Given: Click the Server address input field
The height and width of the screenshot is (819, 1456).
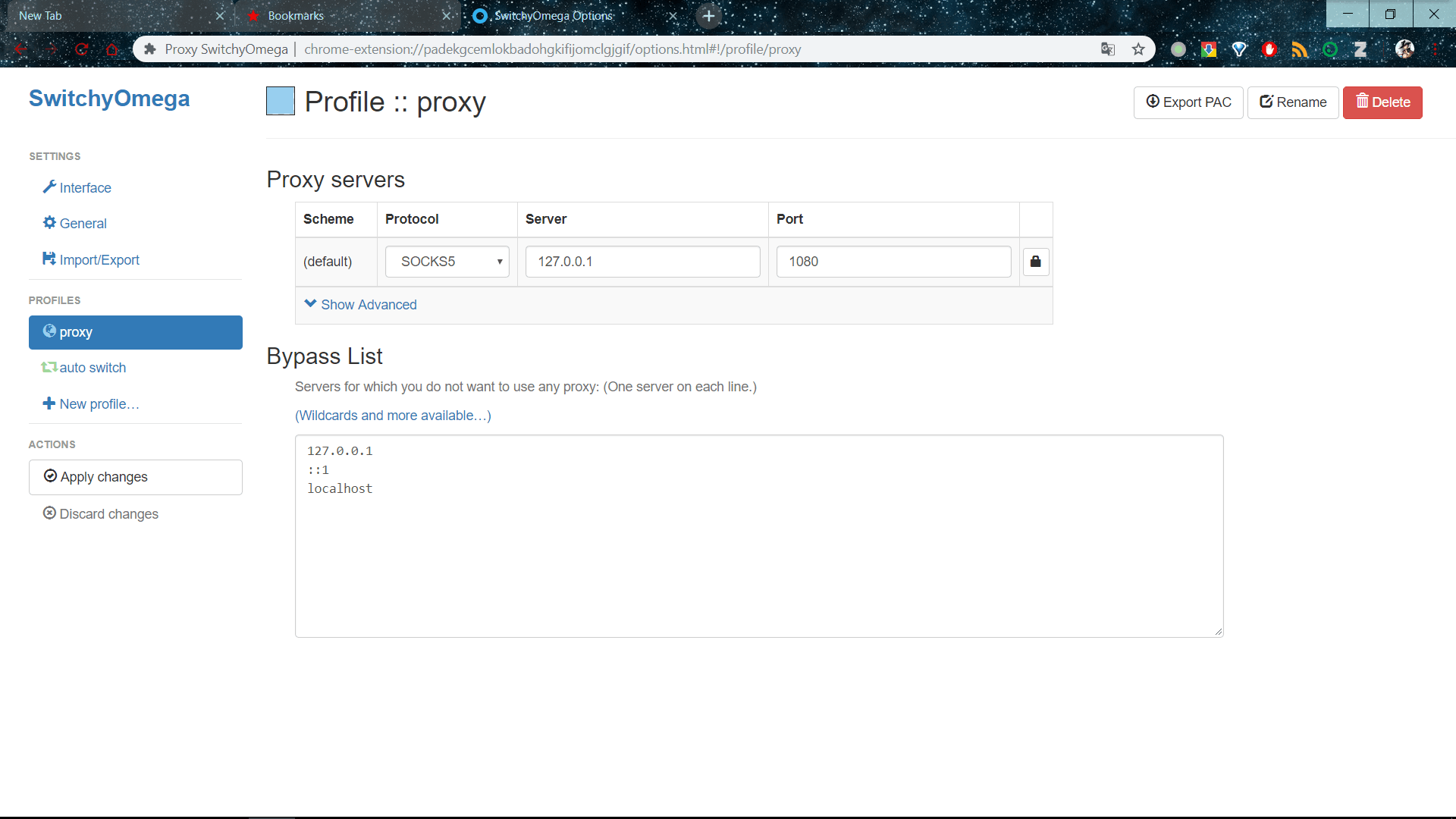Looking at the screenshot, I should pyautogui.click(x=642, y=262).
